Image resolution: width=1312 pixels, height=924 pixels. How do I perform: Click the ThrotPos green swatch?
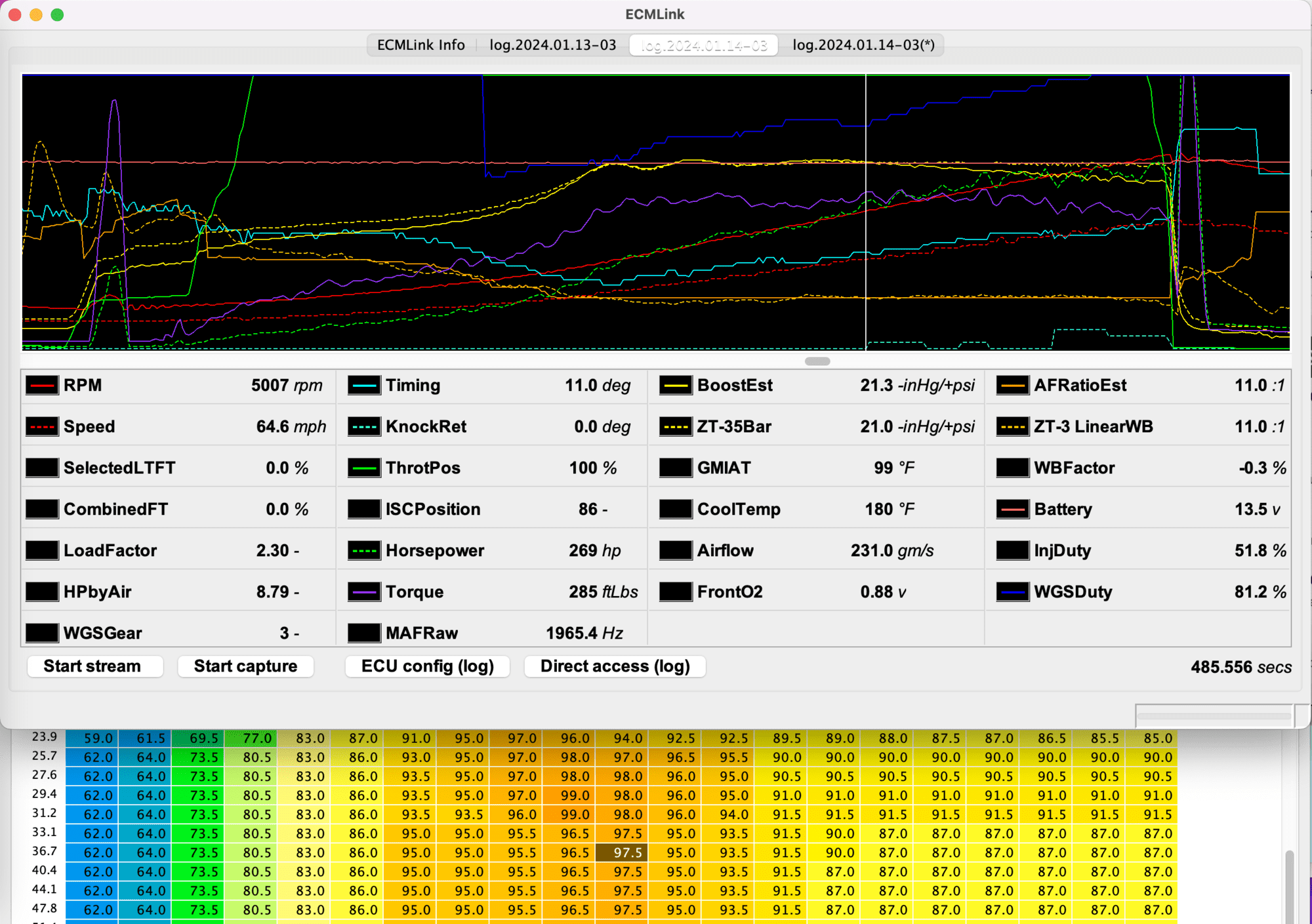pyautogui.click(x=364, y=468)
